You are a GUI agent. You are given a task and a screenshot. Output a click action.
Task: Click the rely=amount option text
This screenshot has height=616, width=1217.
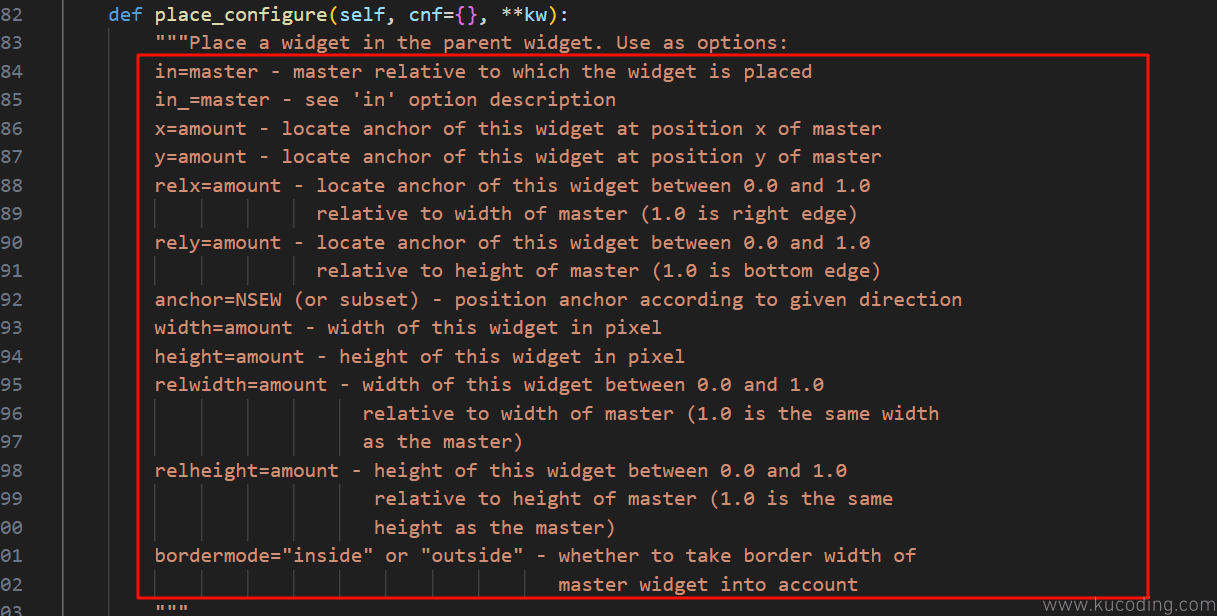pos(218,242)
